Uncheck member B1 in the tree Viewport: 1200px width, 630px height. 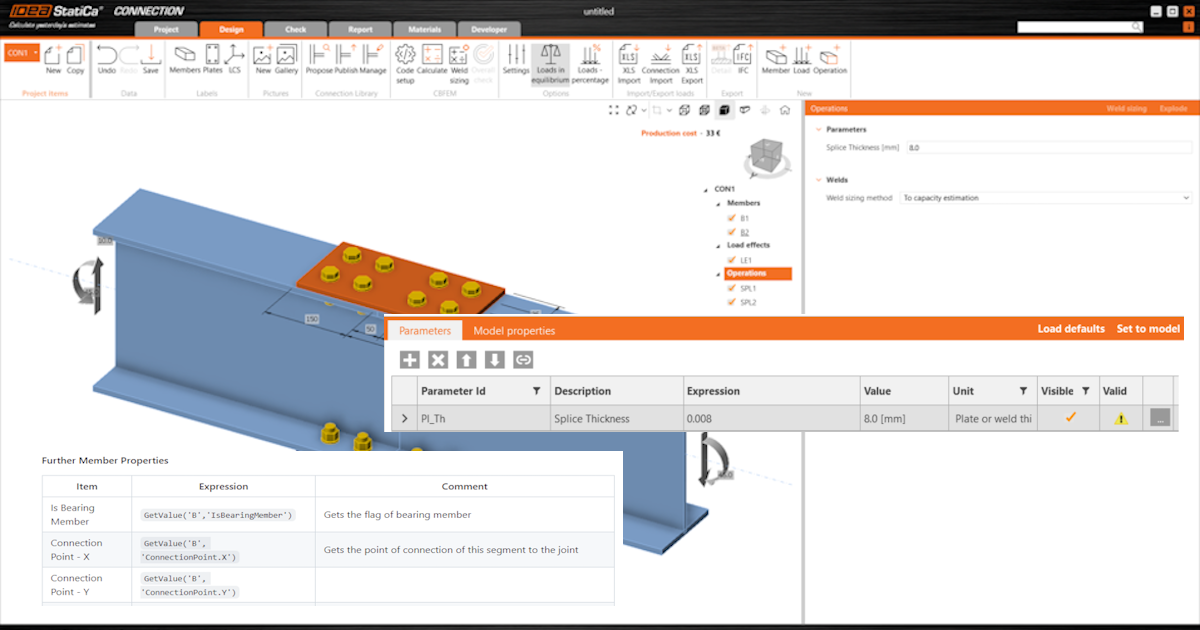(x=732, y=217)
